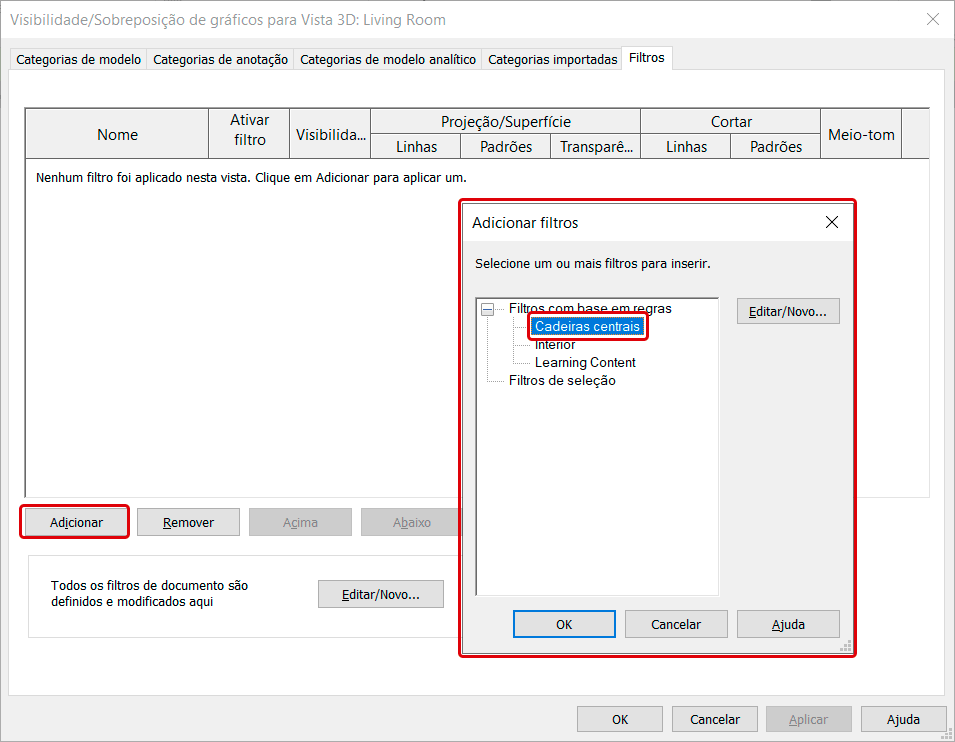The height and width of the screenshot is (742, 955).
Task: Switch to Categorias de anotação tab
Action: (x=220, y=60)
